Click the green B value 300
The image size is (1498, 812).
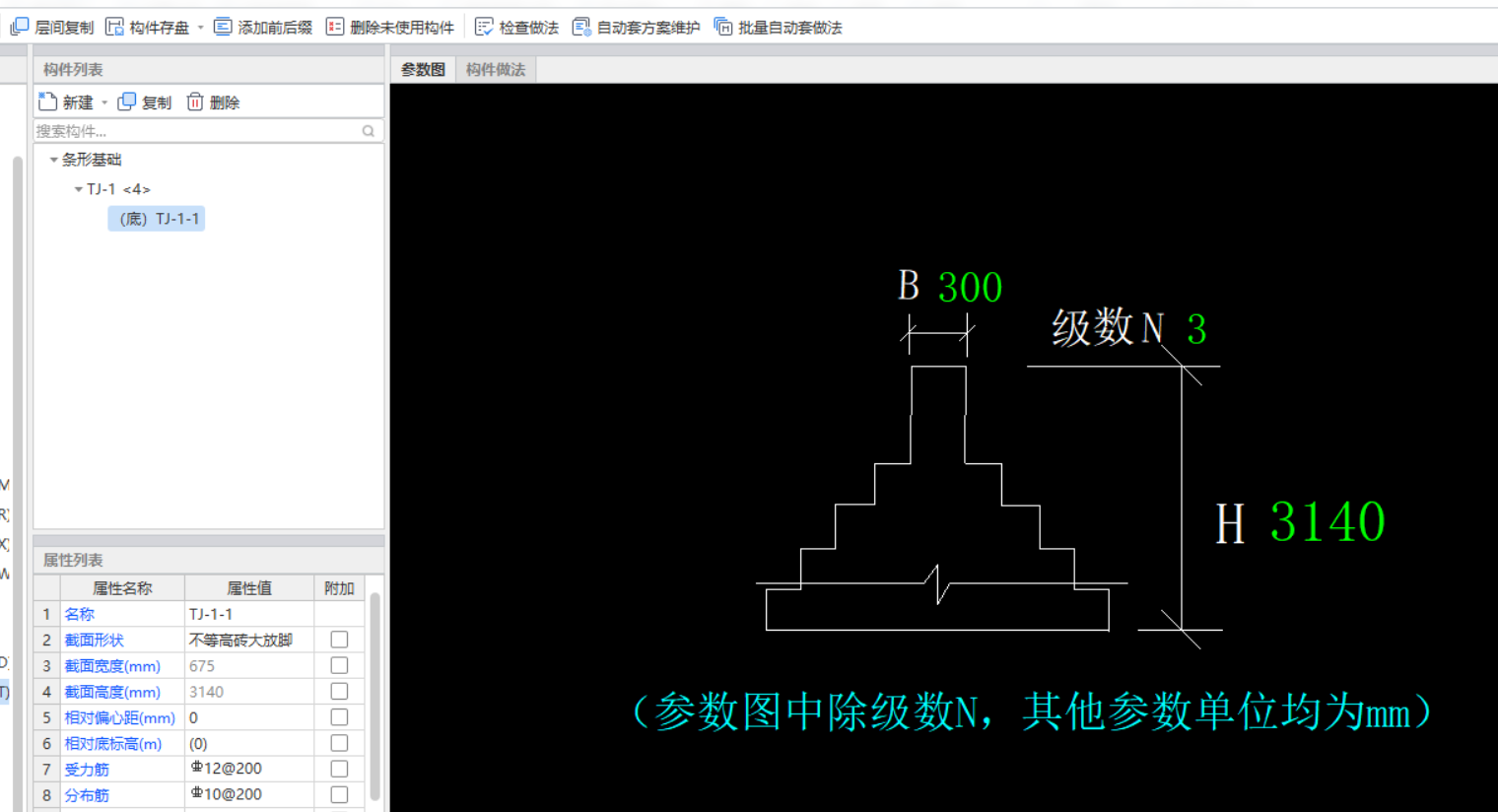point(970,287)
